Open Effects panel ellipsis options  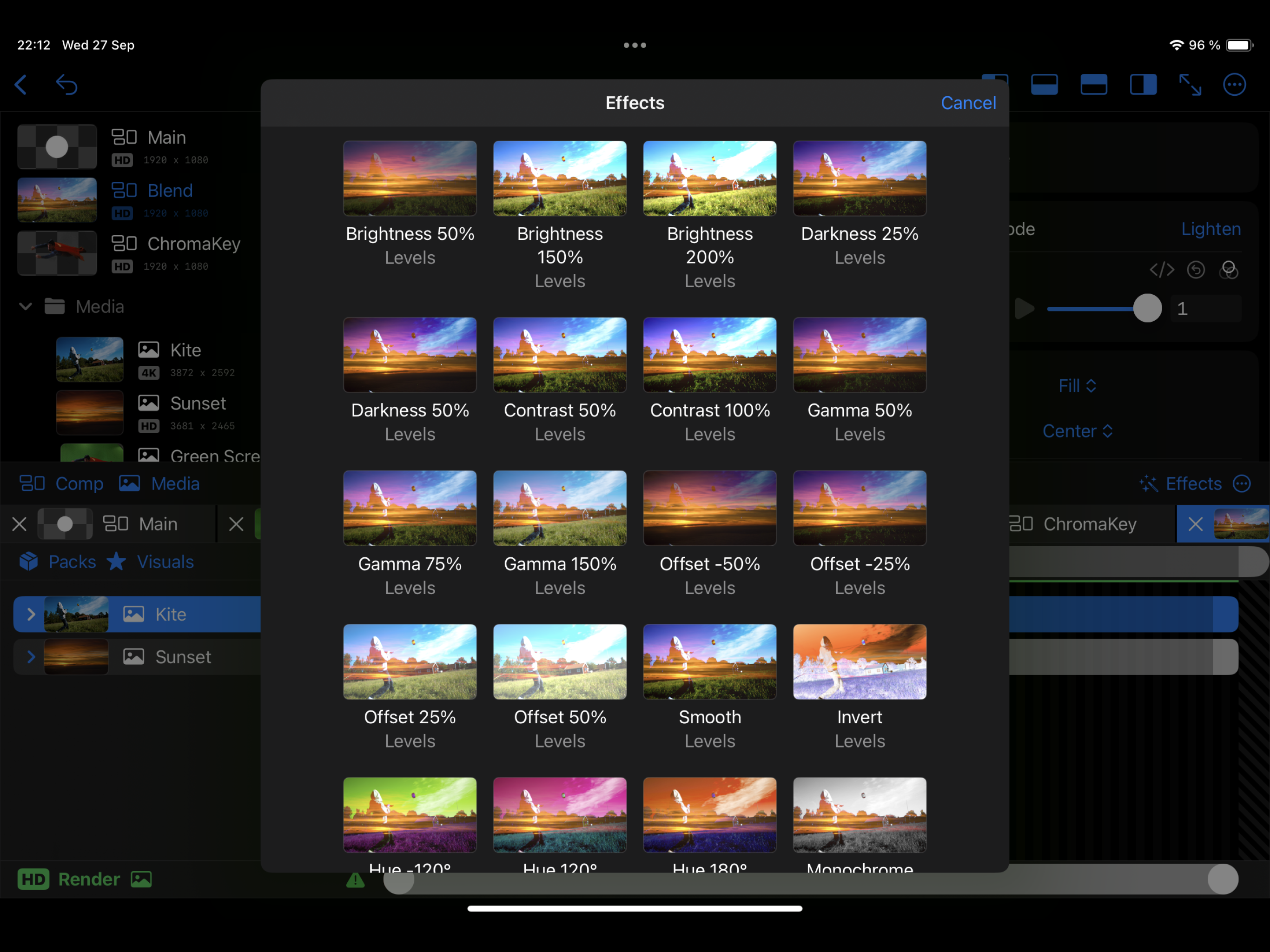[x=1242, y=484]
